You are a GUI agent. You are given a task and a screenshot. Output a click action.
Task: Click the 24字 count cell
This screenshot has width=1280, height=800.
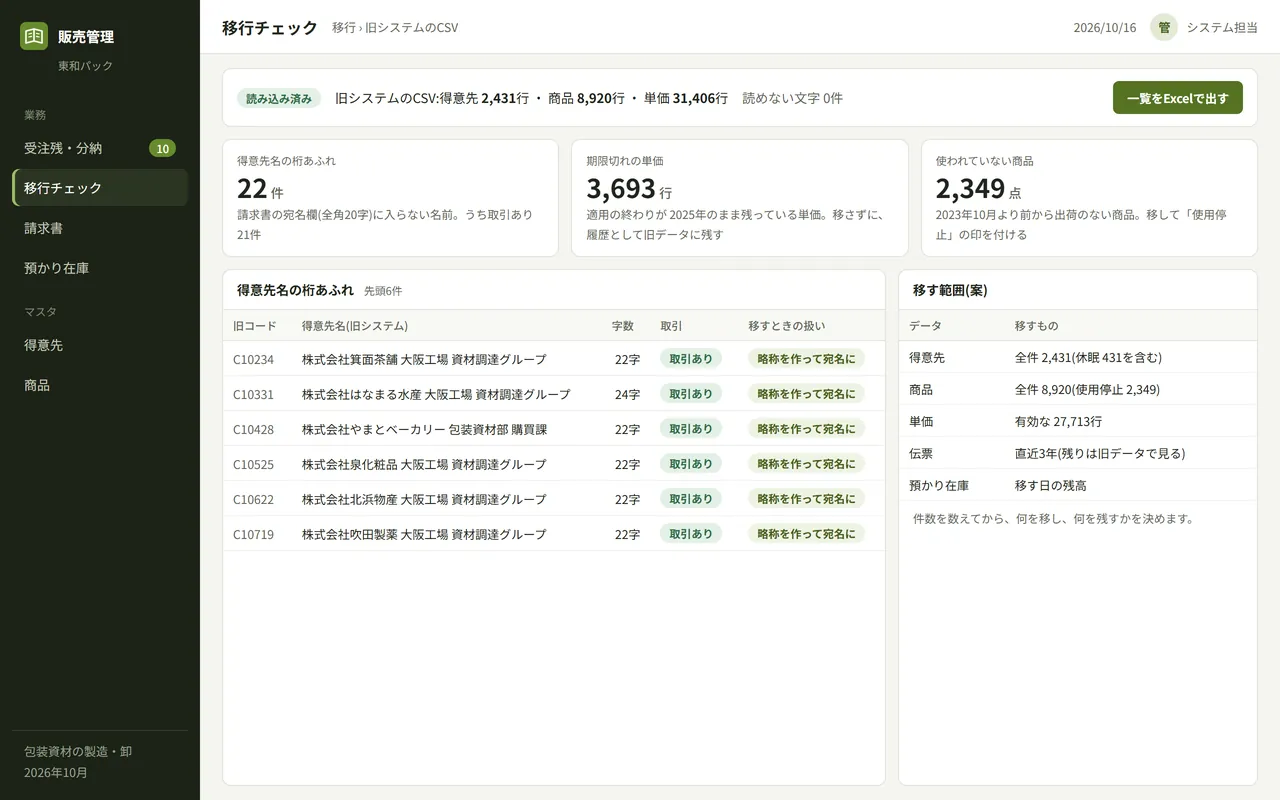coord(627,394)
